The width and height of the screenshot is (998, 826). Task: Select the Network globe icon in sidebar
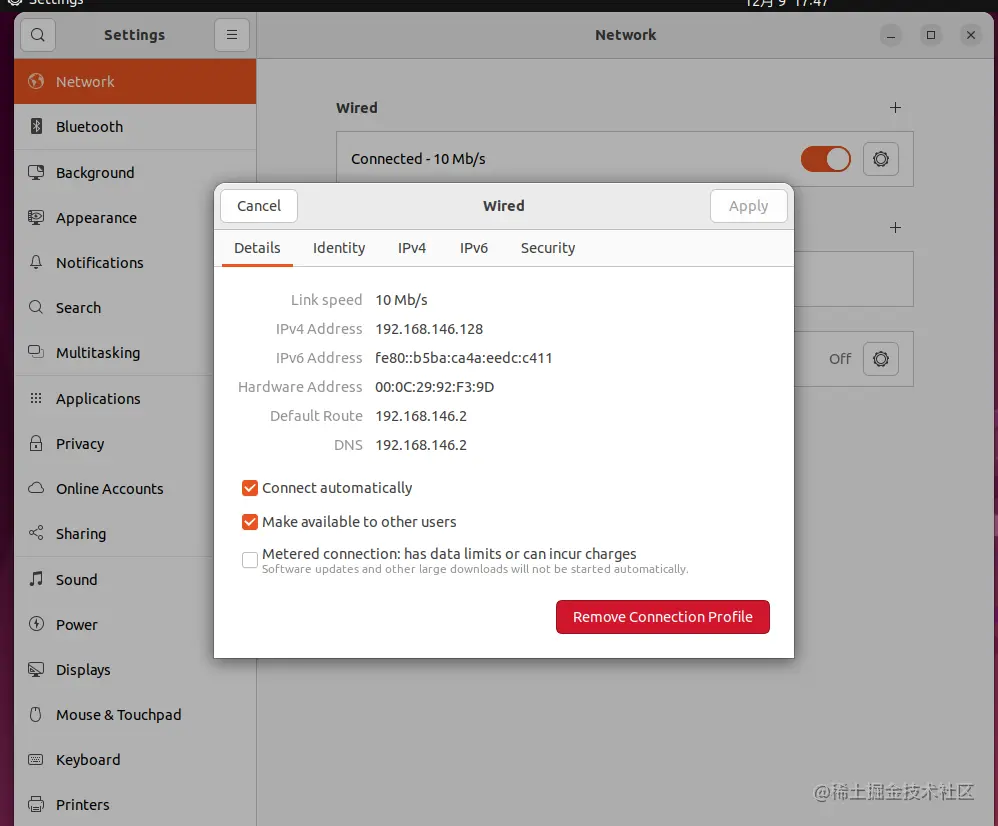pos(36,81)
